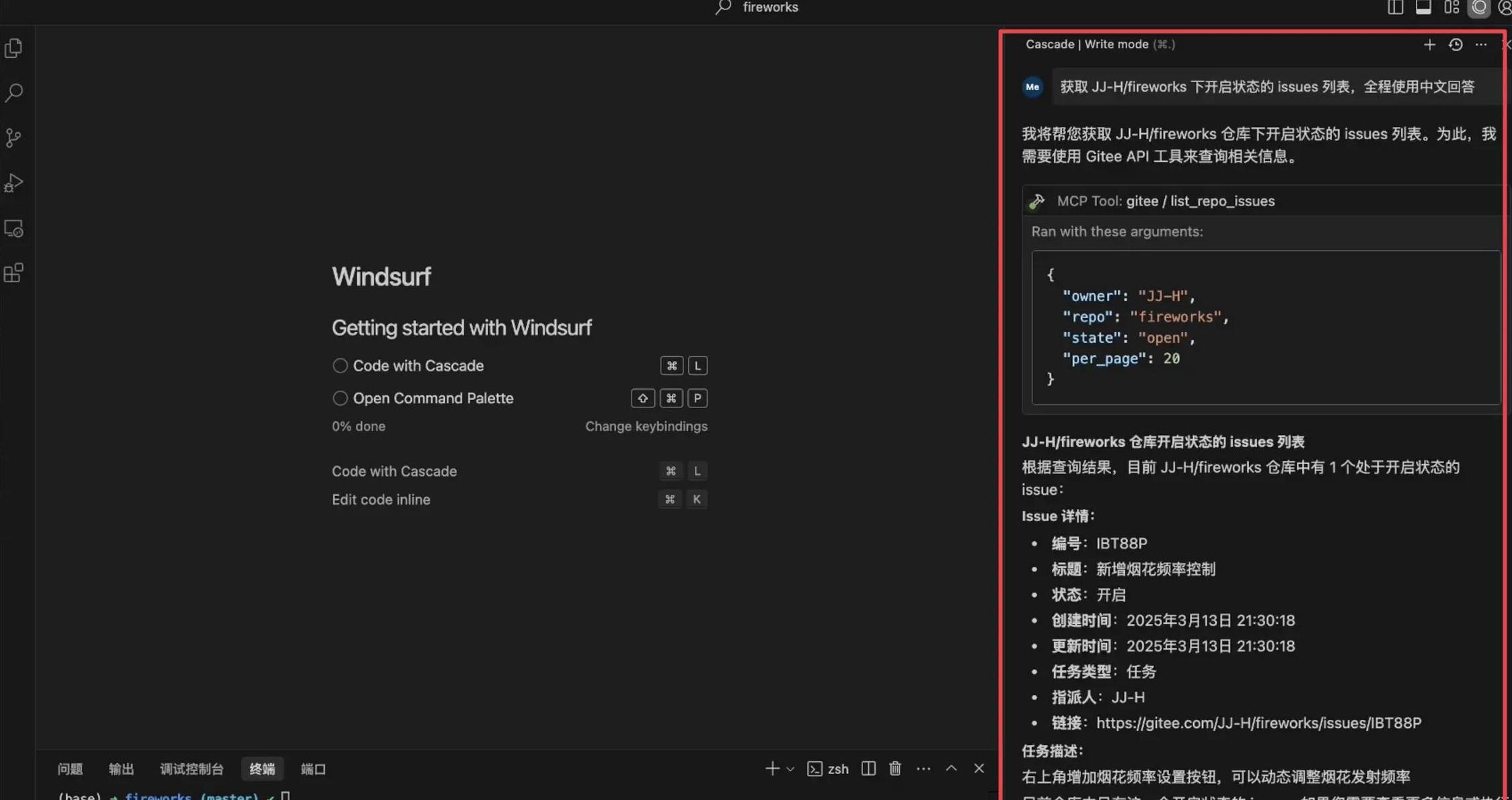
Task: Select the Code with Cascade radio circle
Action: [x=340, y=366]
